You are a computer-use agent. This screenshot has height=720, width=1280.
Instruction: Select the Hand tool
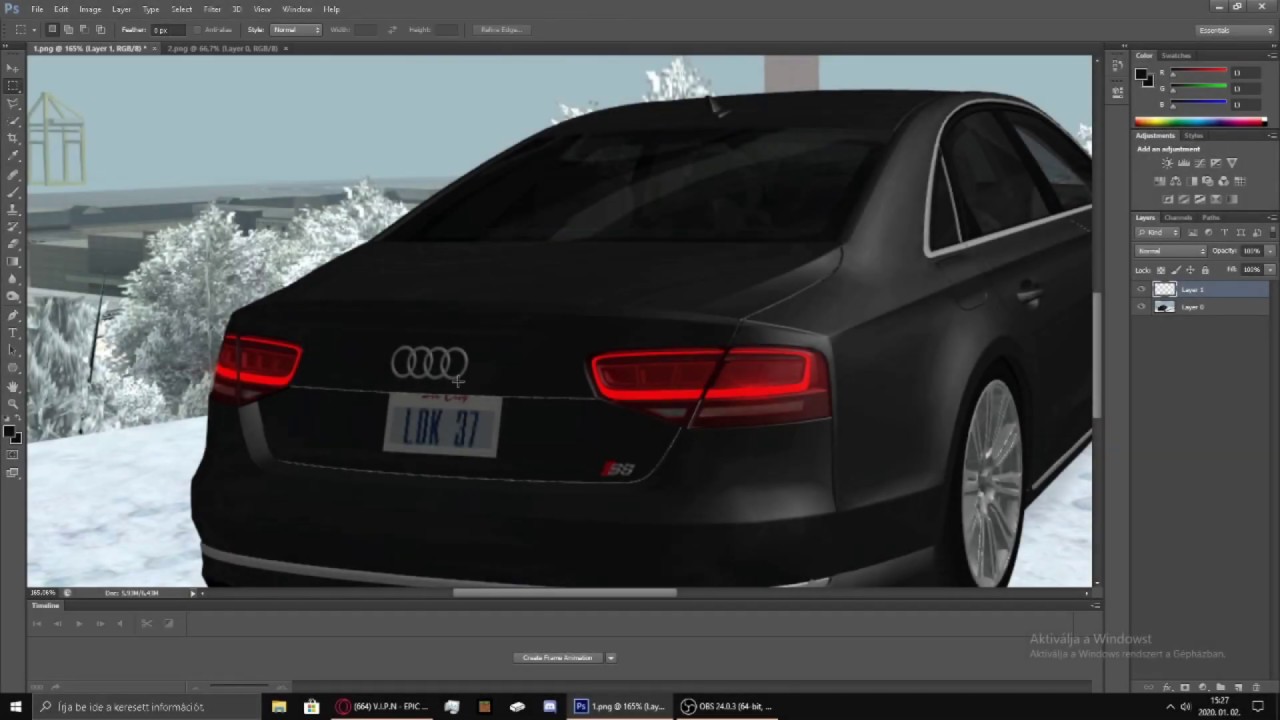click(x=14, y=385)
